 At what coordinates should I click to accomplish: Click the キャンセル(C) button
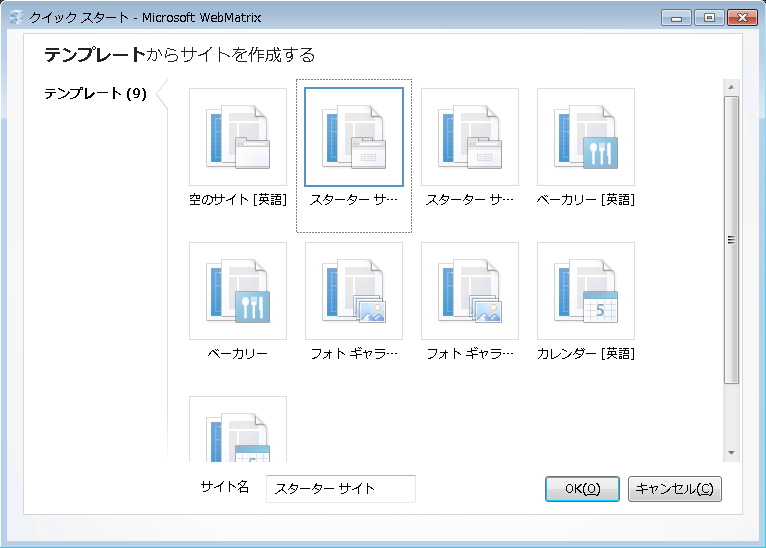(675, 489)
